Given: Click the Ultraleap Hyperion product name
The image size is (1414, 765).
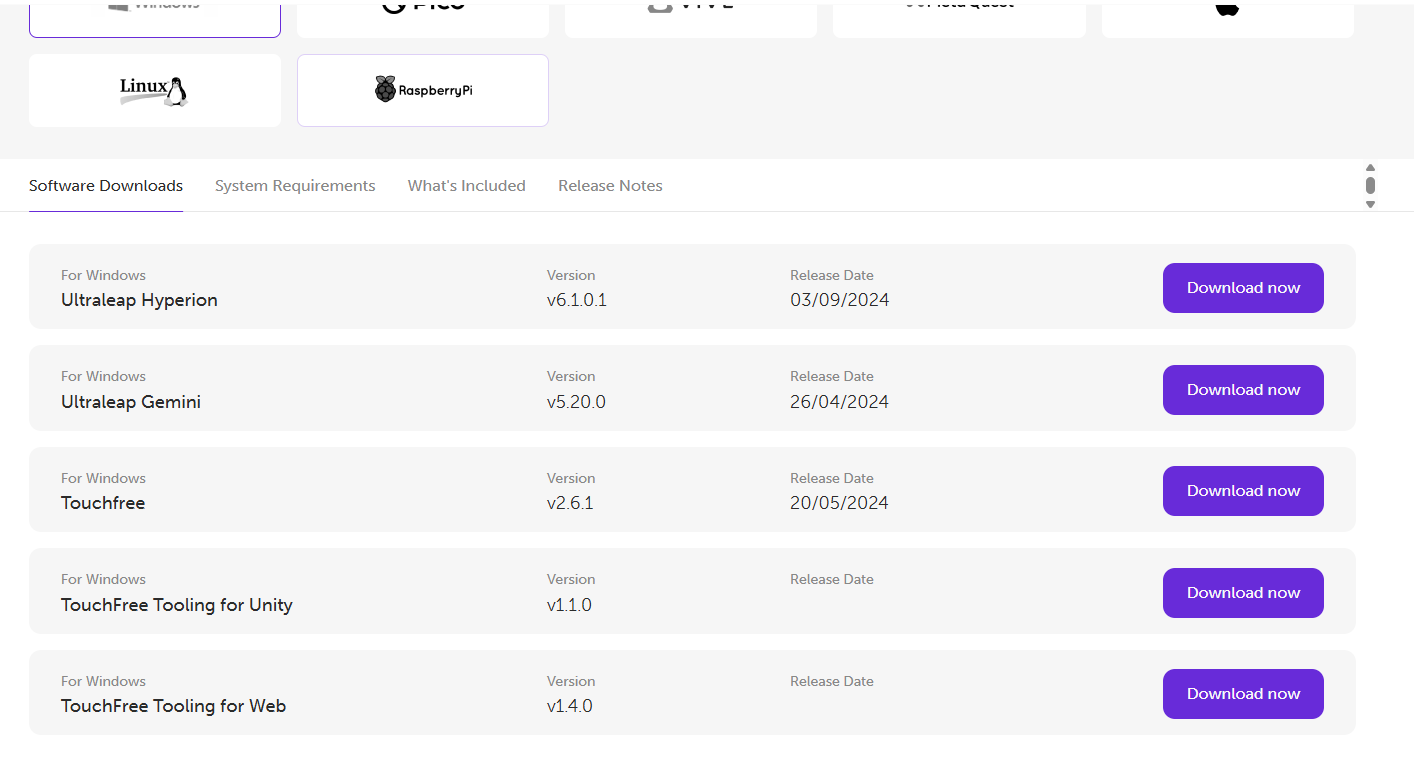Looking at the screenshot, I should (139, 300).
